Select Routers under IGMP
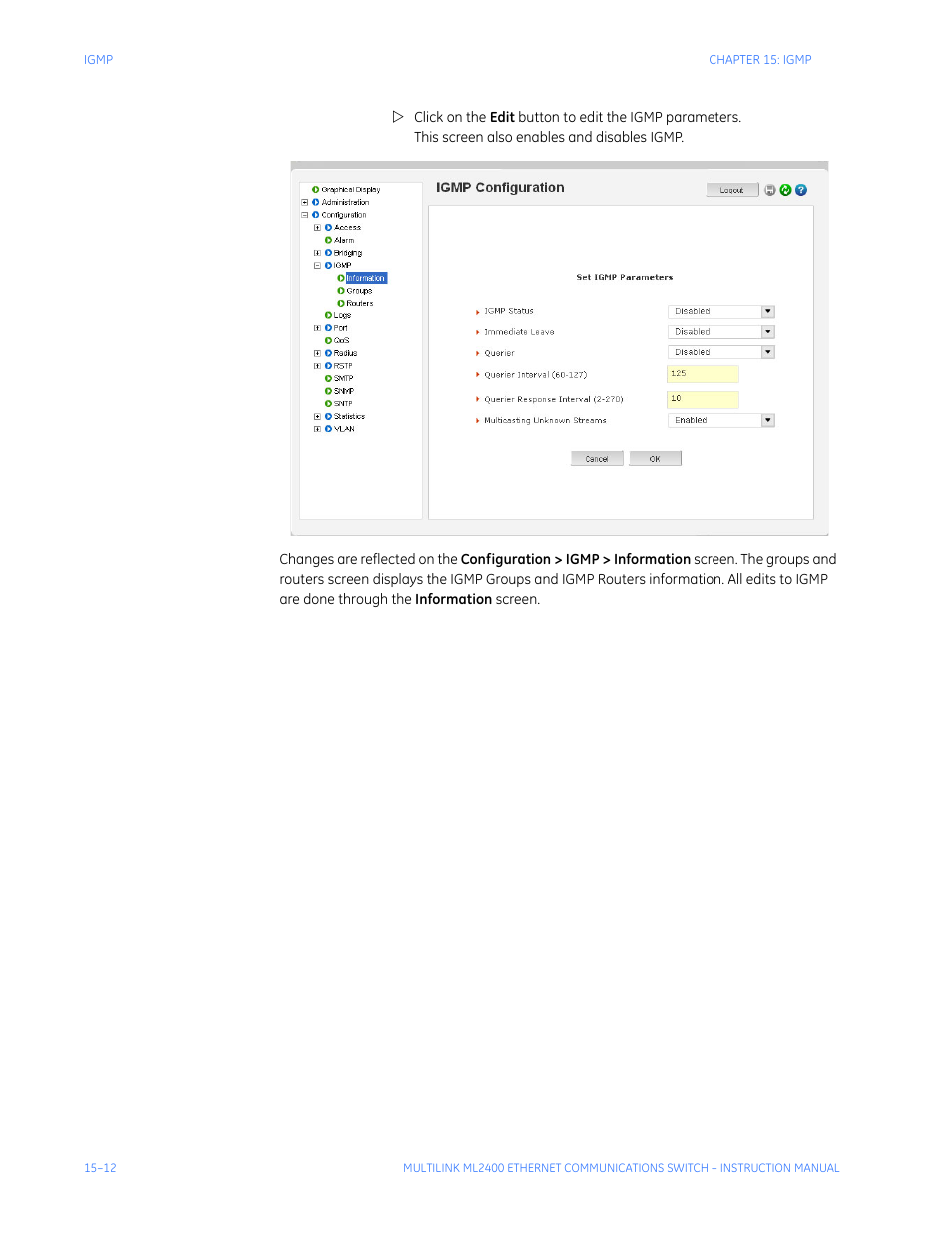952x1233 pixels. (360, 303)
